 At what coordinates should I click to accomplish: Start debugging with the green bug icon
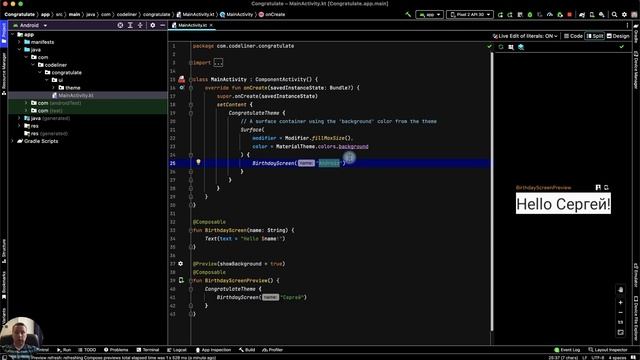point(530,14)
